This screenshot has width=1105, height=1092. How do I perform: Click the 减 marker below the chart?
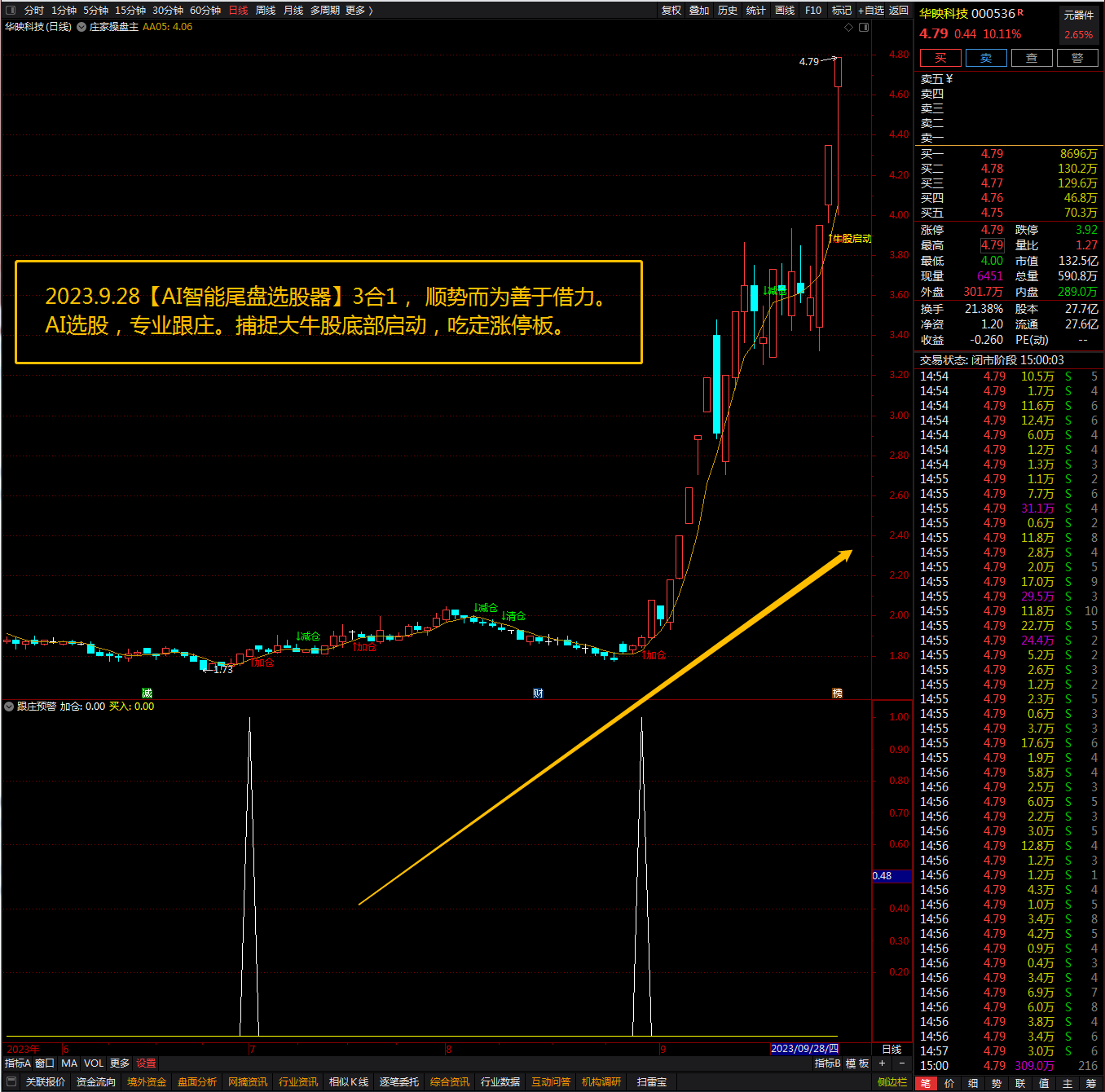pyautogui.click(x=147, y=693)
